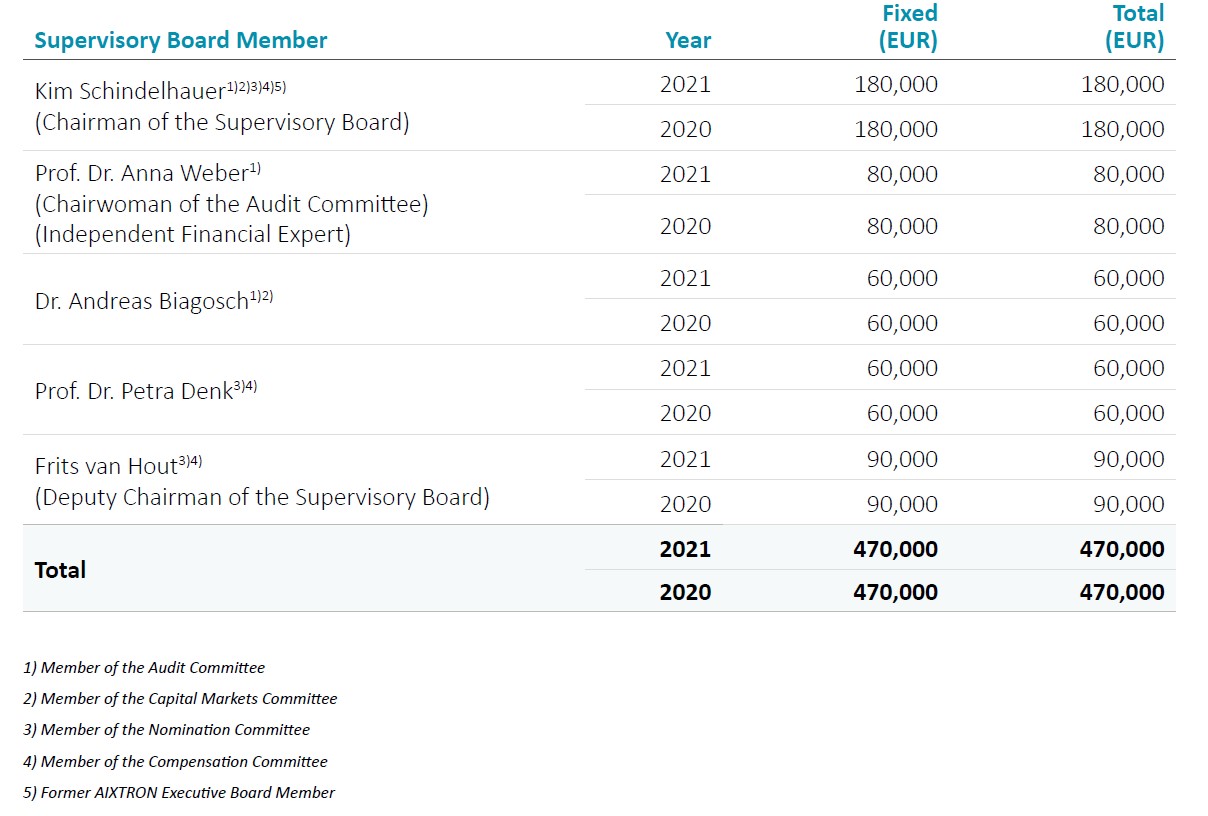The height and width of the screenshot is (816, 1208).
Task: Click the 'Year' column header
Action: (x=688, y=41)
